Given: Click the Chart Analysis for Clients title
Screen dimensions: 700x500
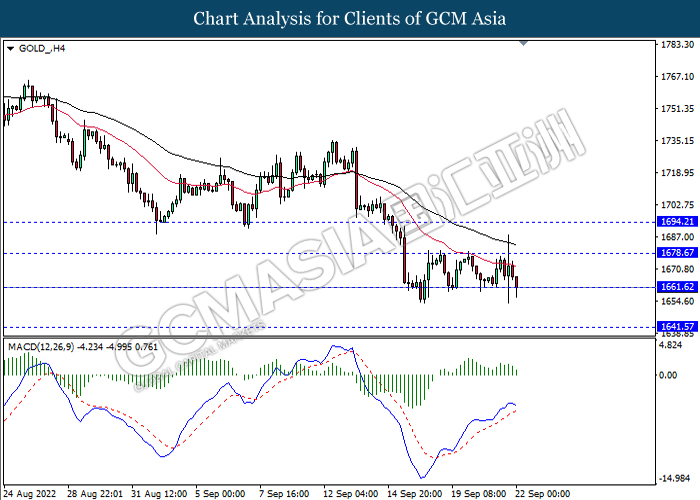Looking at the screenshot, I should click(350, 19).
